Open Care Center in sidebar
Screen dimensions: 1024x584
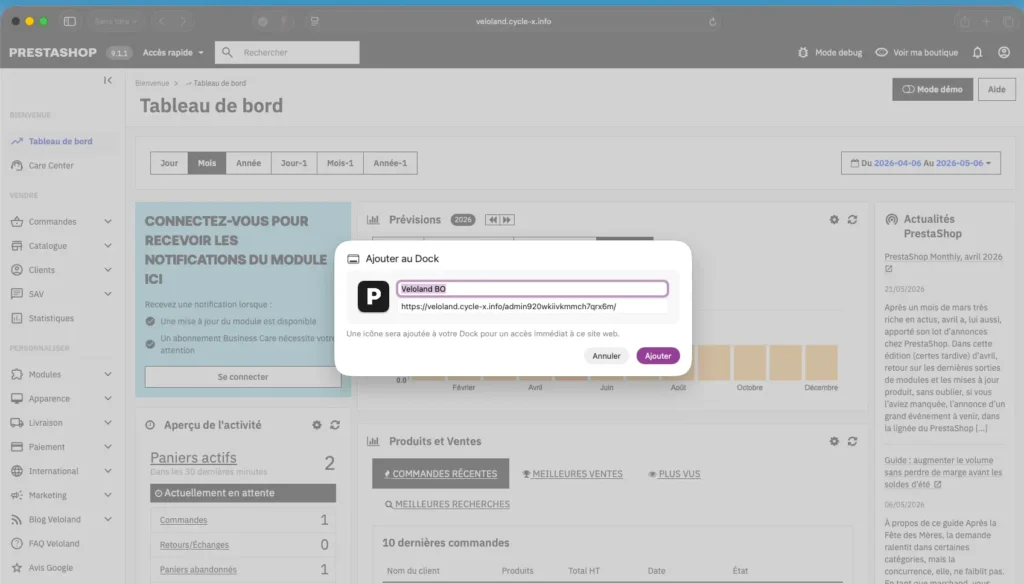point(51,165)
